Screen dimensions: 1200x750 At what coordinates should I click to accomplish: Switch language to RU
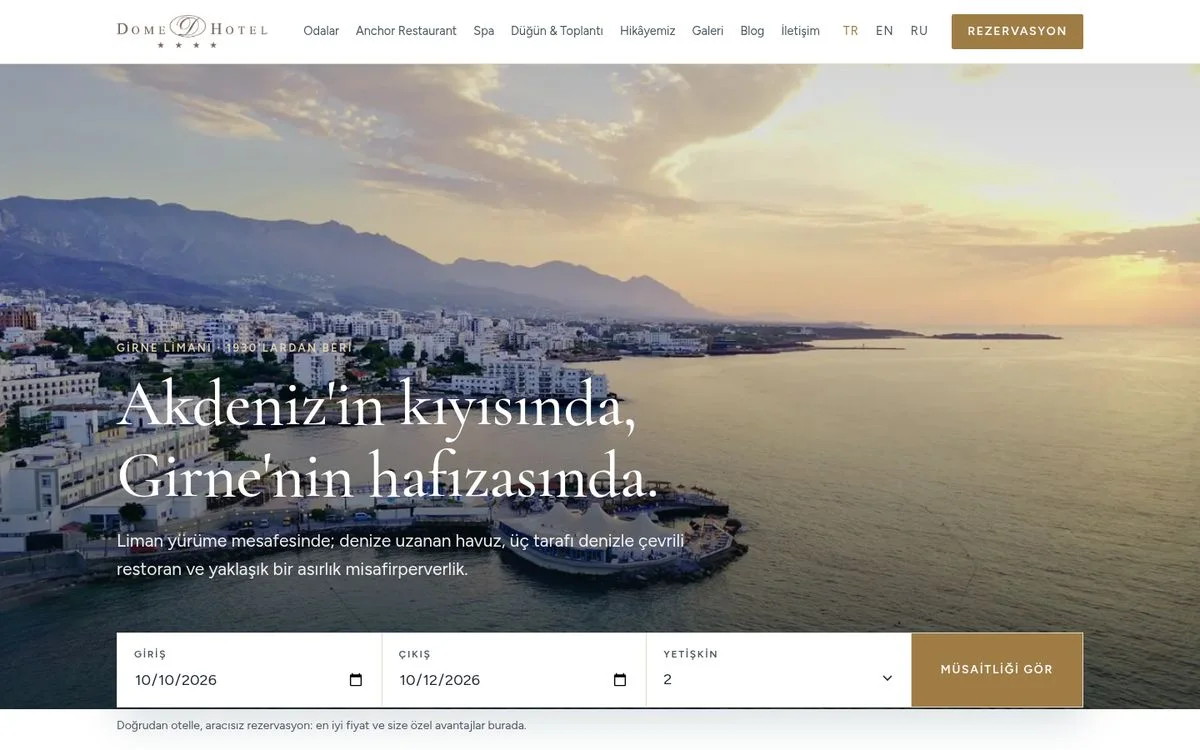919,31
